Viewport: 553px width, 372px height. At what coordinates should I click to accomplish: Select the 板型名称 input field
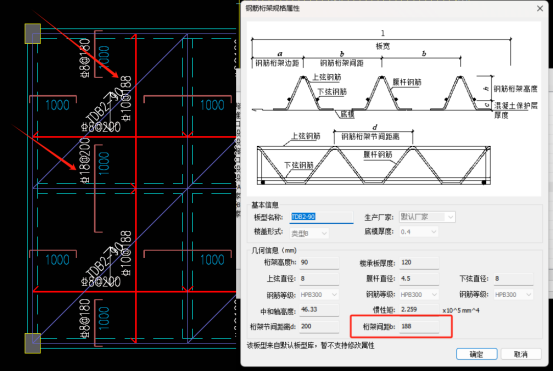coord(322,217)
